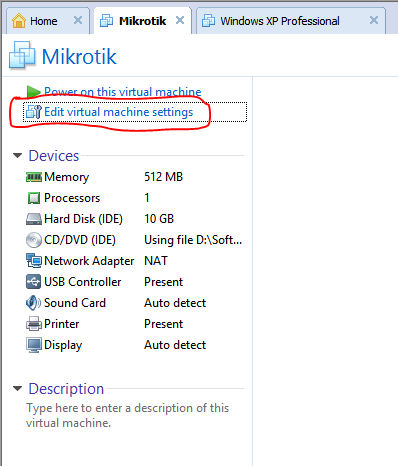Close the Home tab
Screen dimensions: 398x466
78,21
